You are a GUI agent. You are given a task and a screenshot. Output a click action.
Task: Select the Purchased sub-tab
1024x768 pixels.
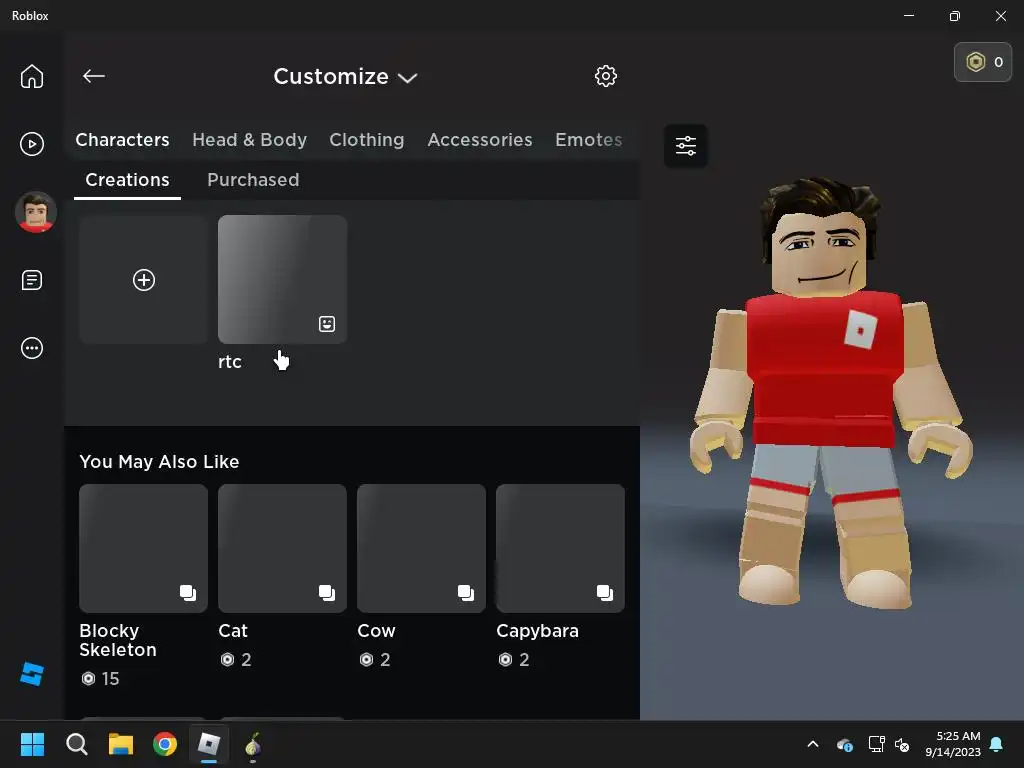pos(253,180)
